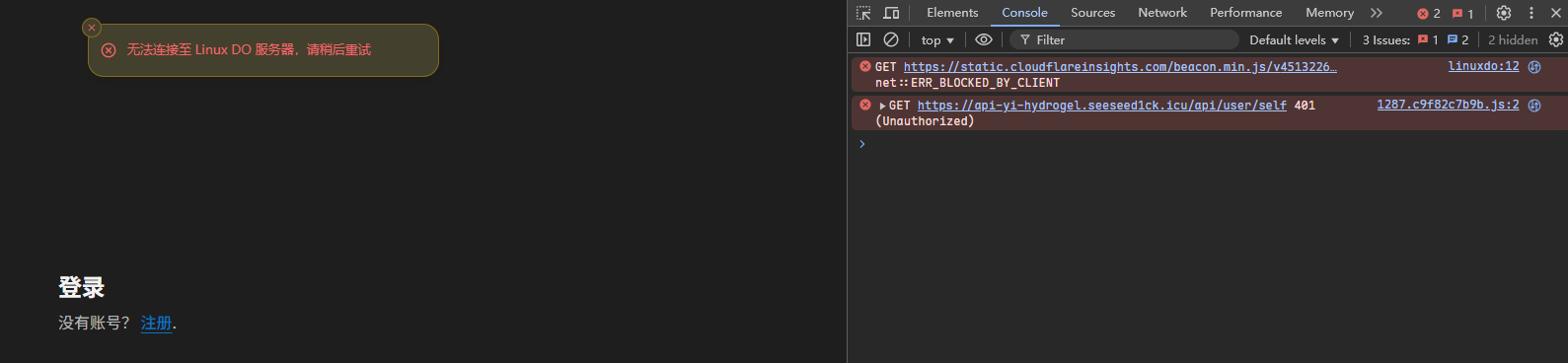Click the (Unauthorized) error text

click(x=925, y=121)
